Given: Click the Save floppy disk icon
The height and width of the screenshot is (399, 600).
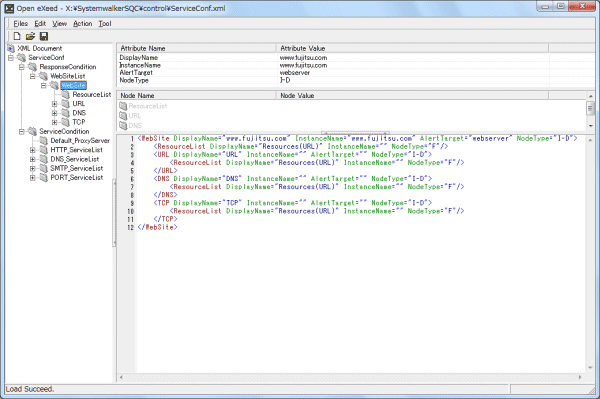Looking at the screenshot, I should click(44, 36).
